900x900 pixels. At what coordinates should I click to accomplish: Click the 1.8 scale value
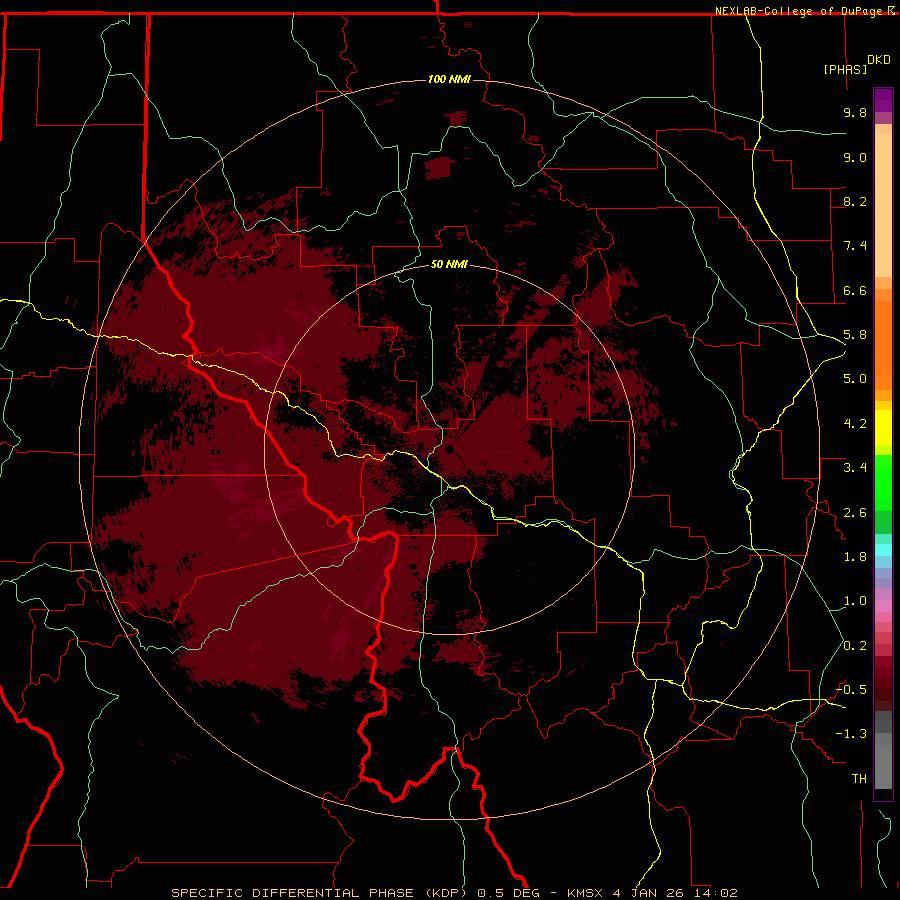tap(855, 557)
